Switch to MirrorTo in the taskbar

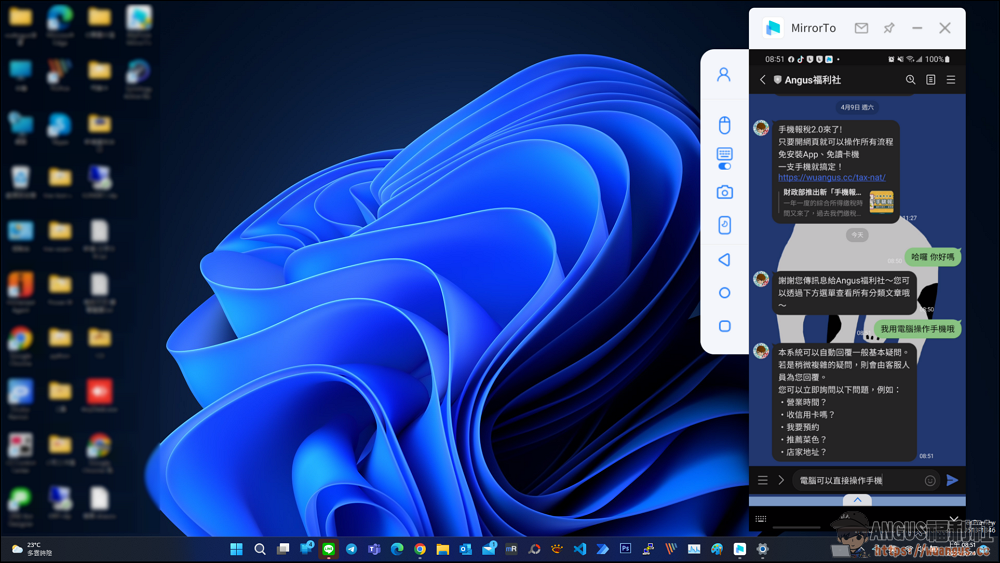click(x=740, y=549)
